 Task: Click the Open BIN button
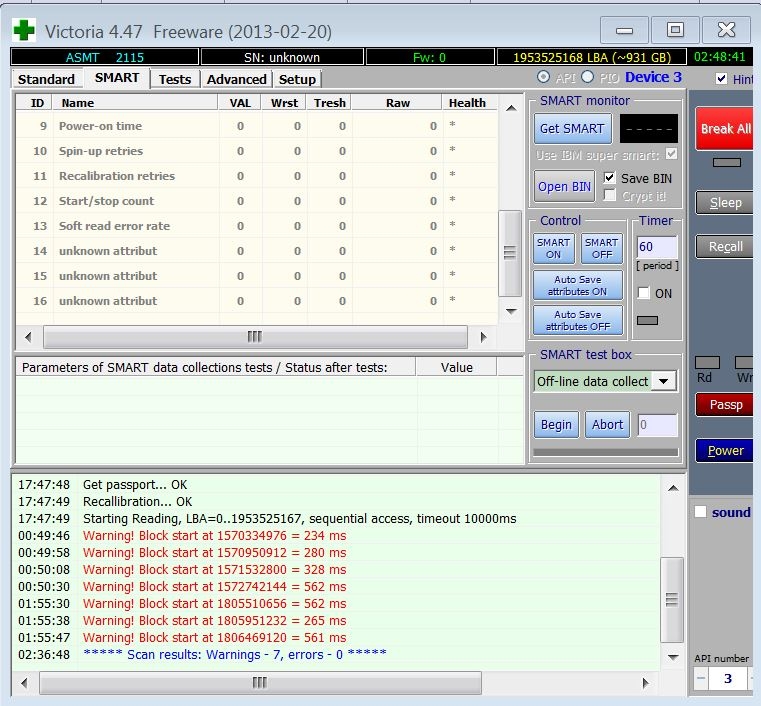point(564,186)
